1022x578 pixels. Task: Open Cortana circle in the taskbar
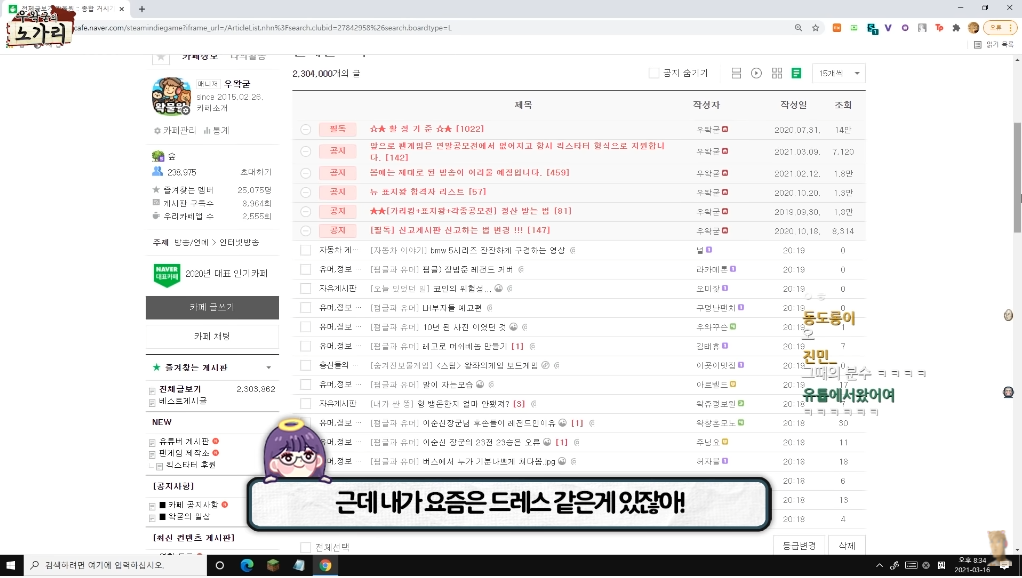(220, 565)
